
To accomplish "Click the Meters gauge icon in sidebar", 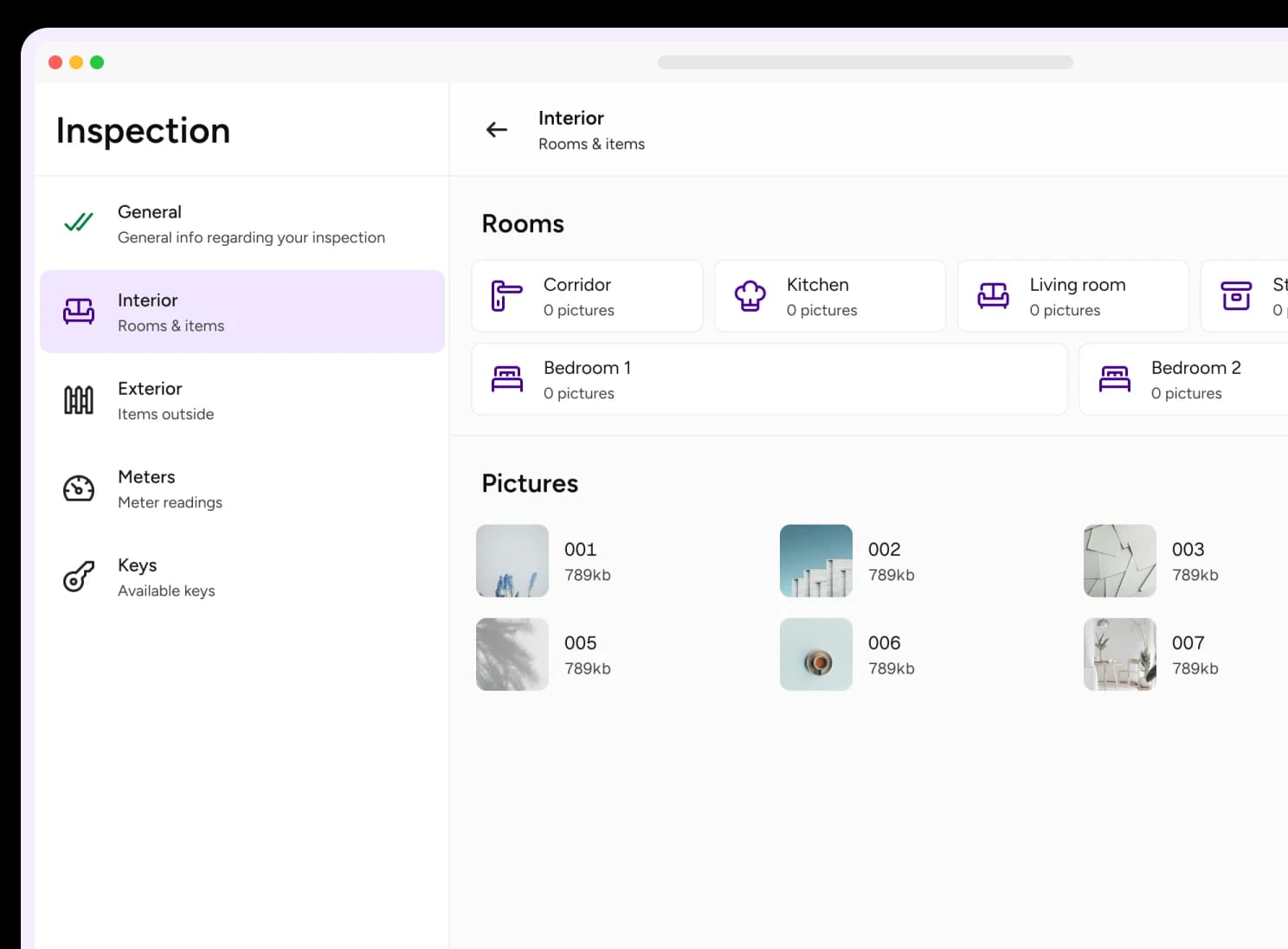I will tap(78, 488).
